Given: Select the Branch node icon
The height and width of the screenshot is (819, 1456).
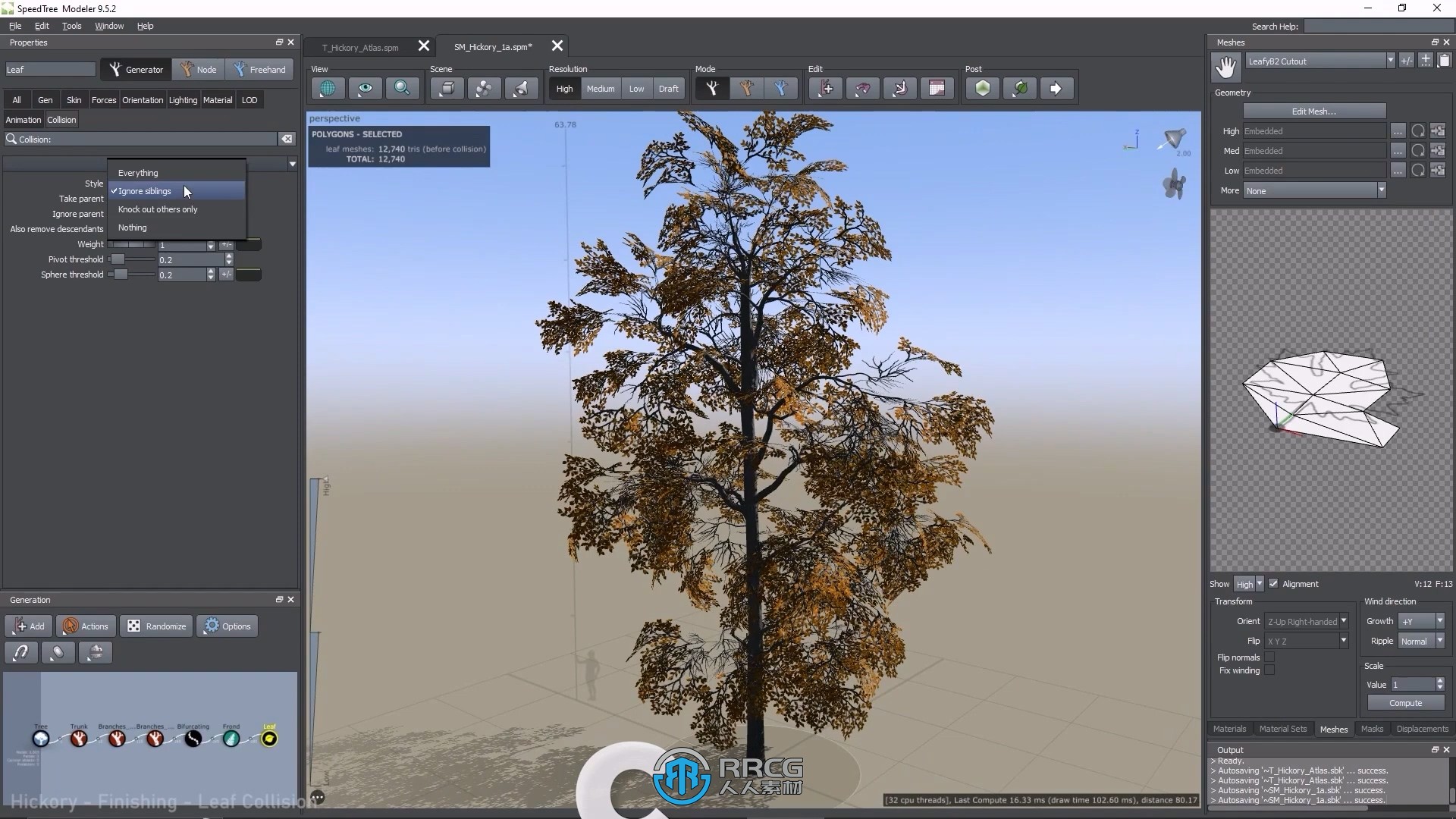Looking at the screenshot, I should [x=116, y=738].
